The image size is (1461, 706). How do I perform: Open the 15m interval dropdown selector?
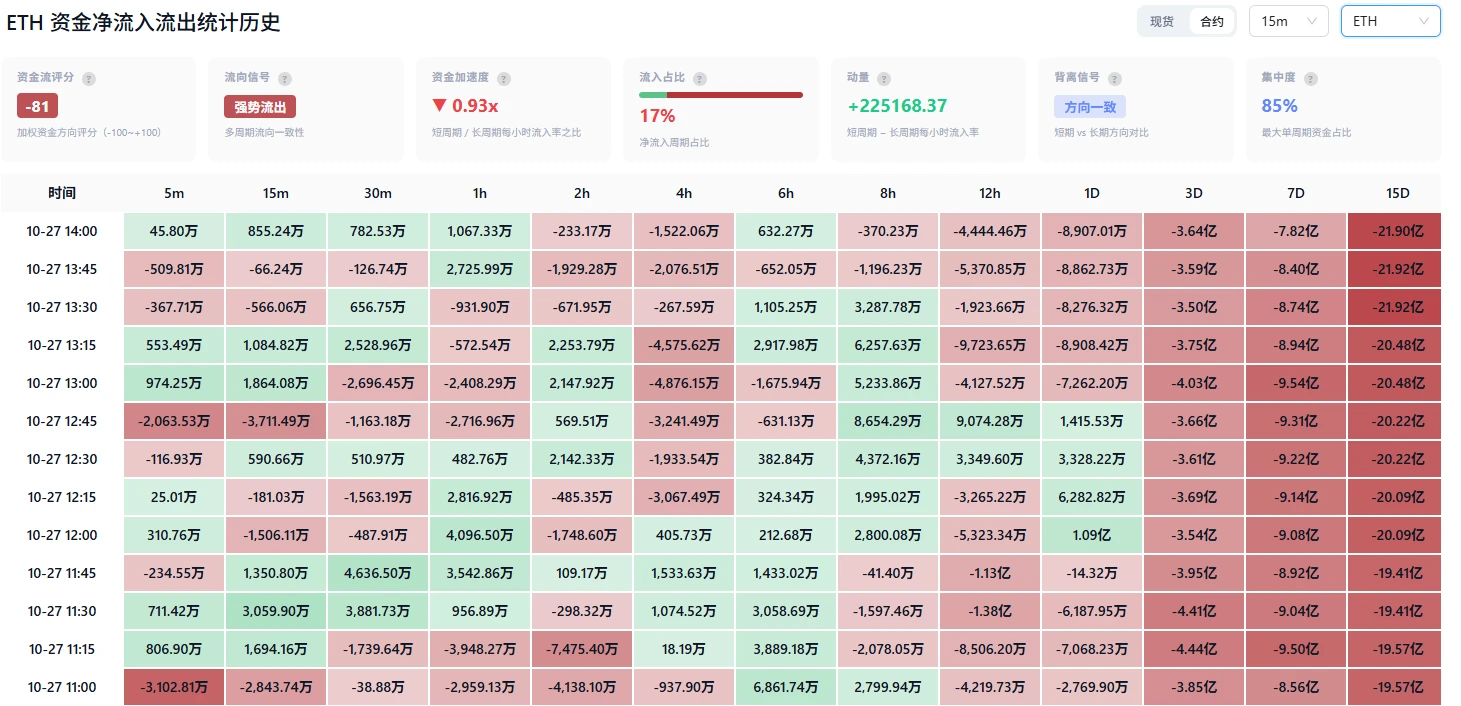(1289, 21)
